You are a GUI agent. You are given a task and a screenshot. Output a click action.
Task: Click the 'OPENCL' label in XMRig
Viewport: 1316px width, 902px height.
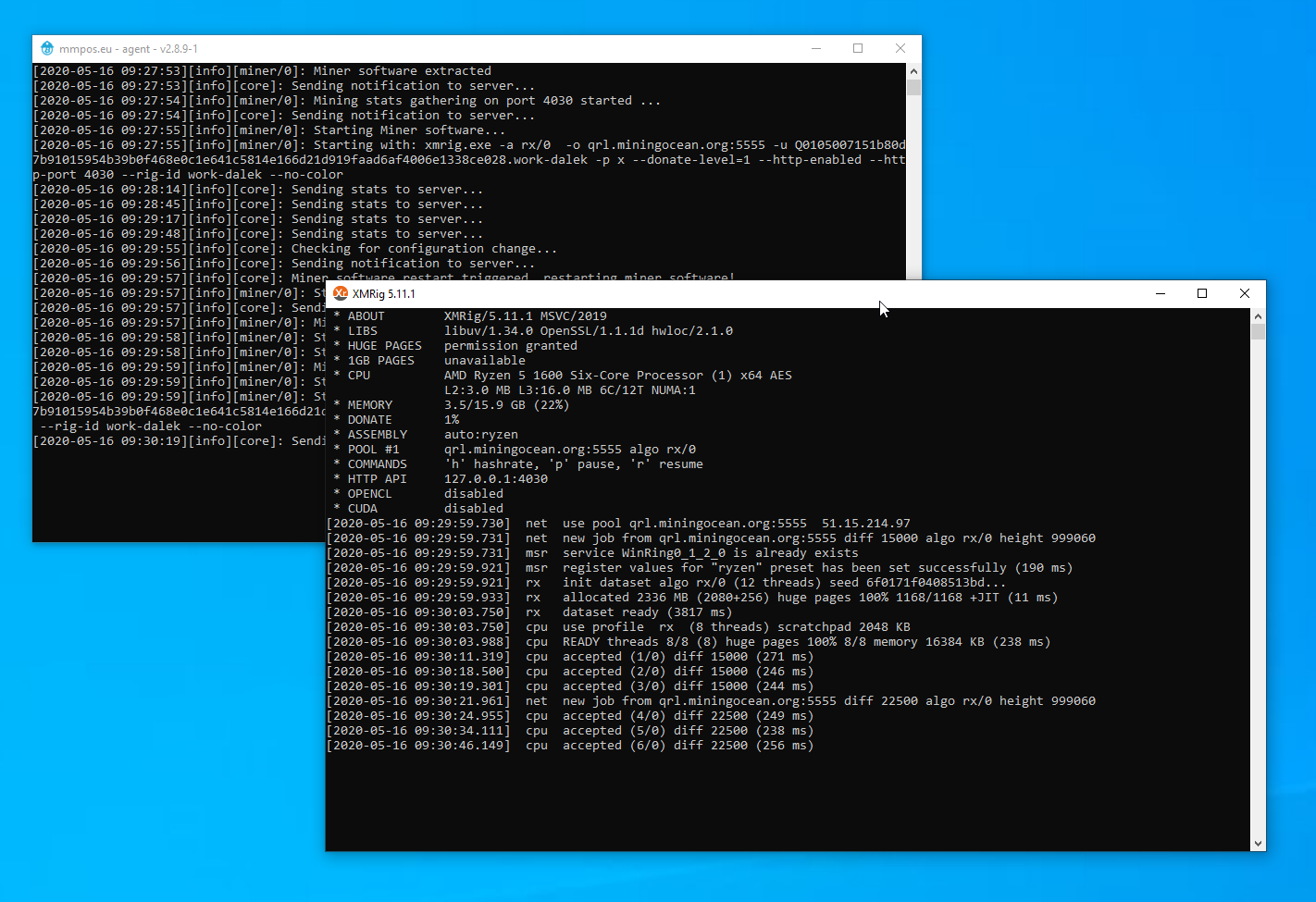(x=369, y=493)
